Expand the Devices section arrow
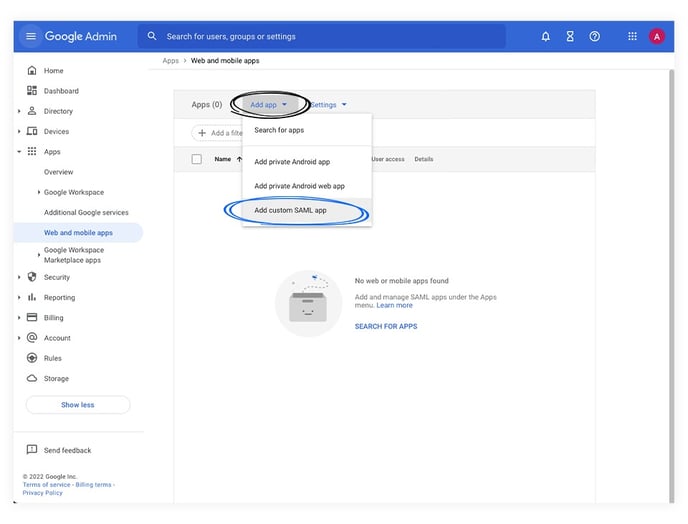The width and height of the screenshot is (688, 524). (x=19, y=131)
